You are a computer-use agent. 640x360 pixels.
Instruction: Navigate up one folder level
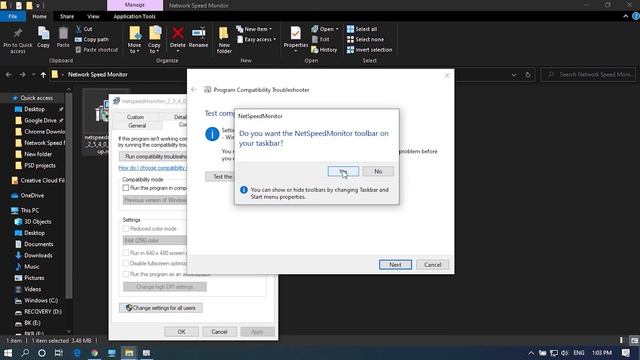(43, 75)
